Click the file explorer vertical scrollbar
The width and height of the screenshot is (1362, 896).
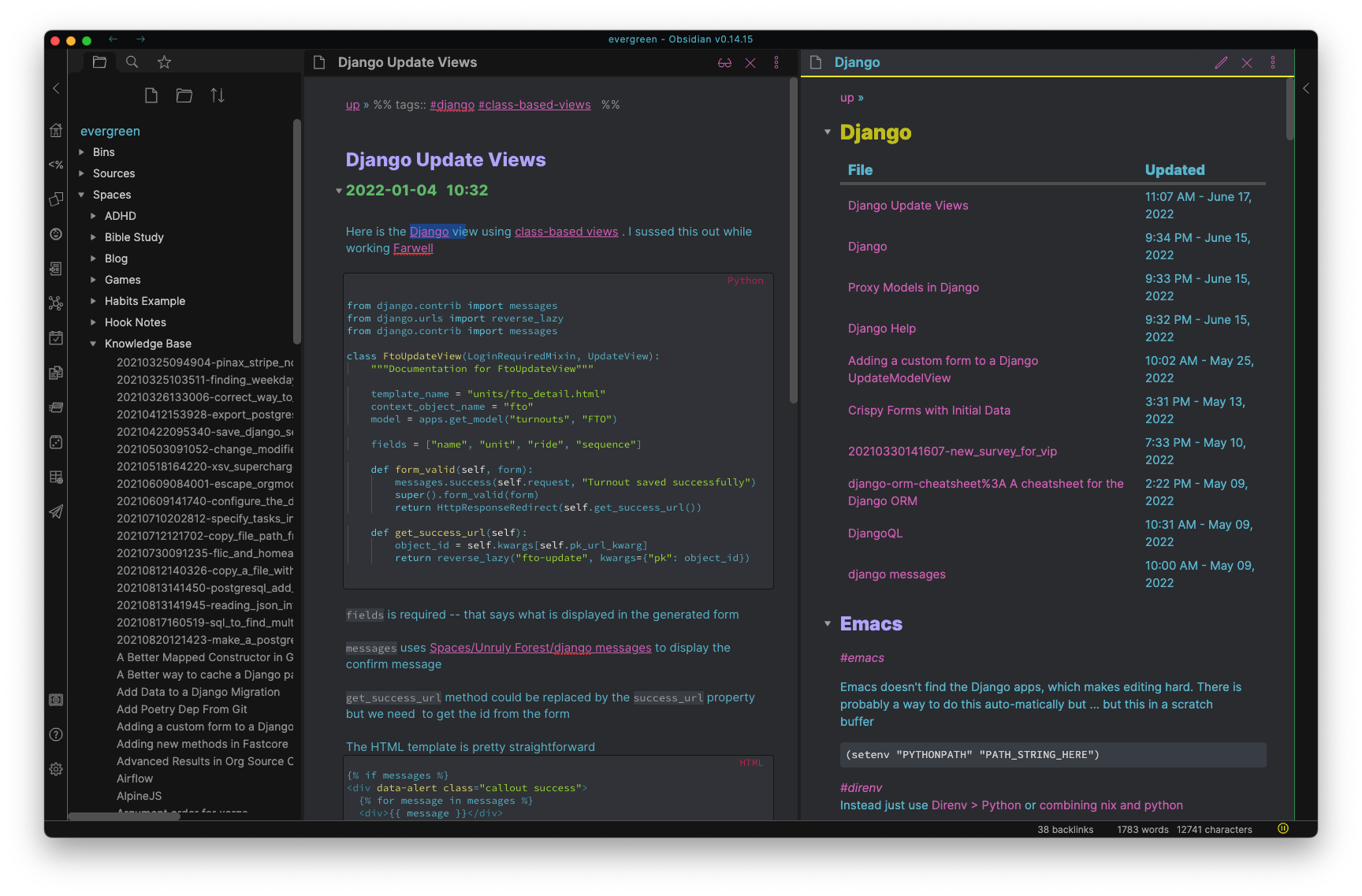296,231
